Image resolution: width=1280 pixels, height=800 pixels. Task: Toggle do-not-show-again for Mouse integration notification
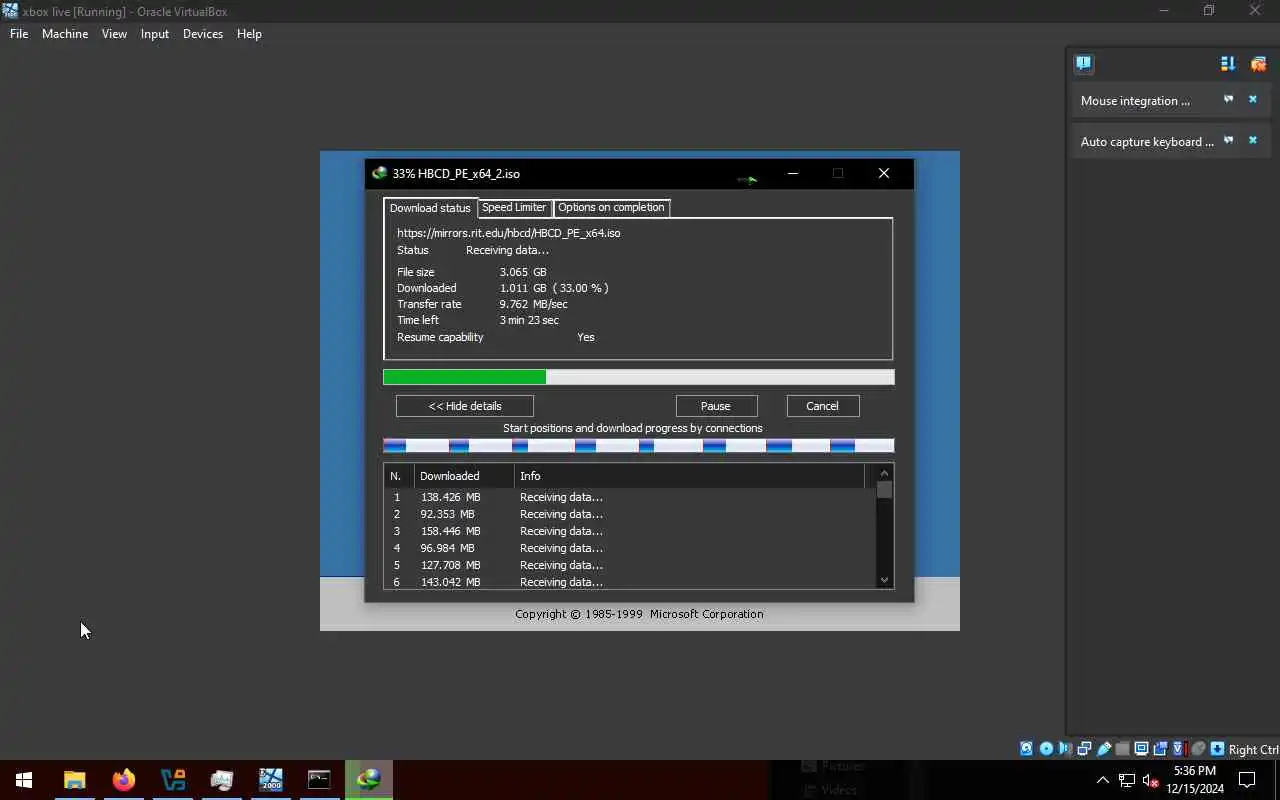point(1229,99)
